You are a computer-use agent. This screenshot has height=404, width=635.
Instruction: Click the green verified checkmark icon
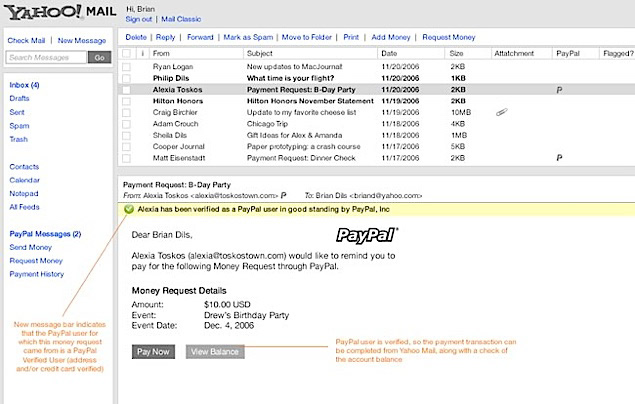[129, 209]
